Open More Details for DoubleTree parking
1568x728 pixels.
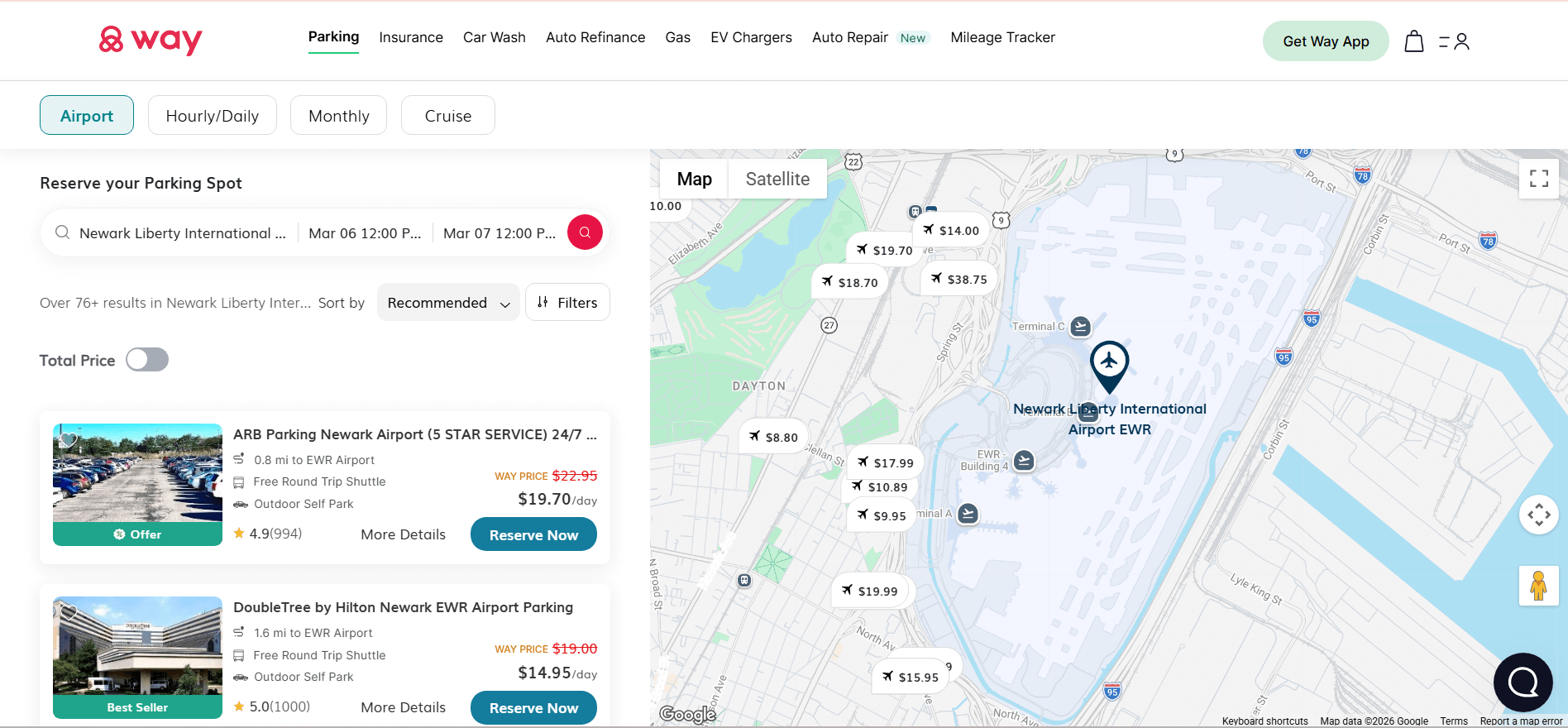(x=403, y=707)
